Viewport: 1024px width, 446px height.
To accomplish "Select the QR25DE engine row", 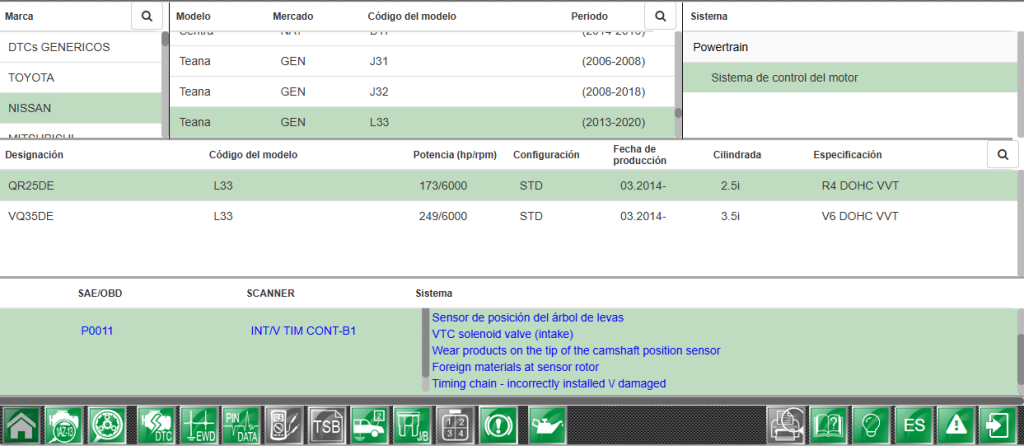I will click(509, 185).
